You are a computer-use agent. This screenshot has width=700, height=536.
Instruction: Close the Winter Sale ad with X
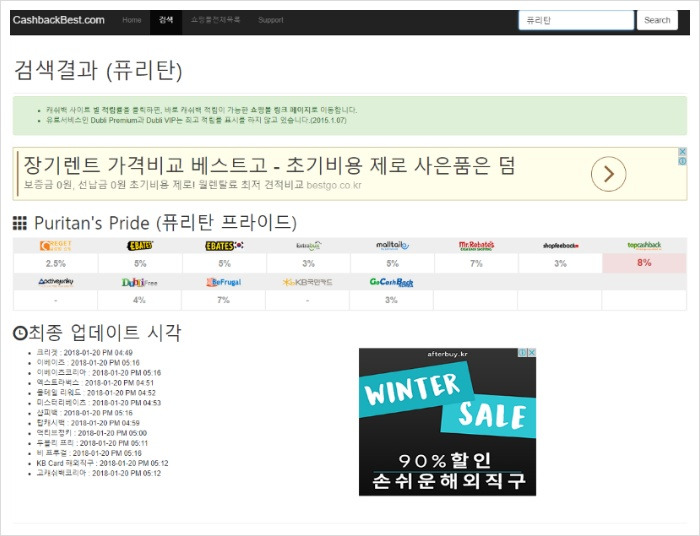pyautogui.click(x=532, y=353)
